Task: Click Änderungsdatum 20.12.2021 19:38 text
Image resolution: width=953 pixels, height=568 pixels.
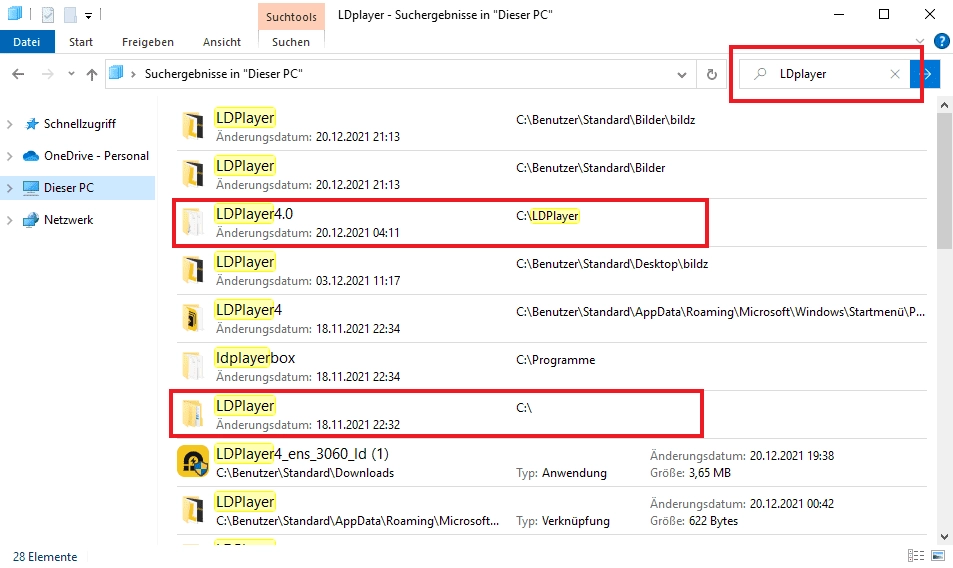Action: pos(741,456)
